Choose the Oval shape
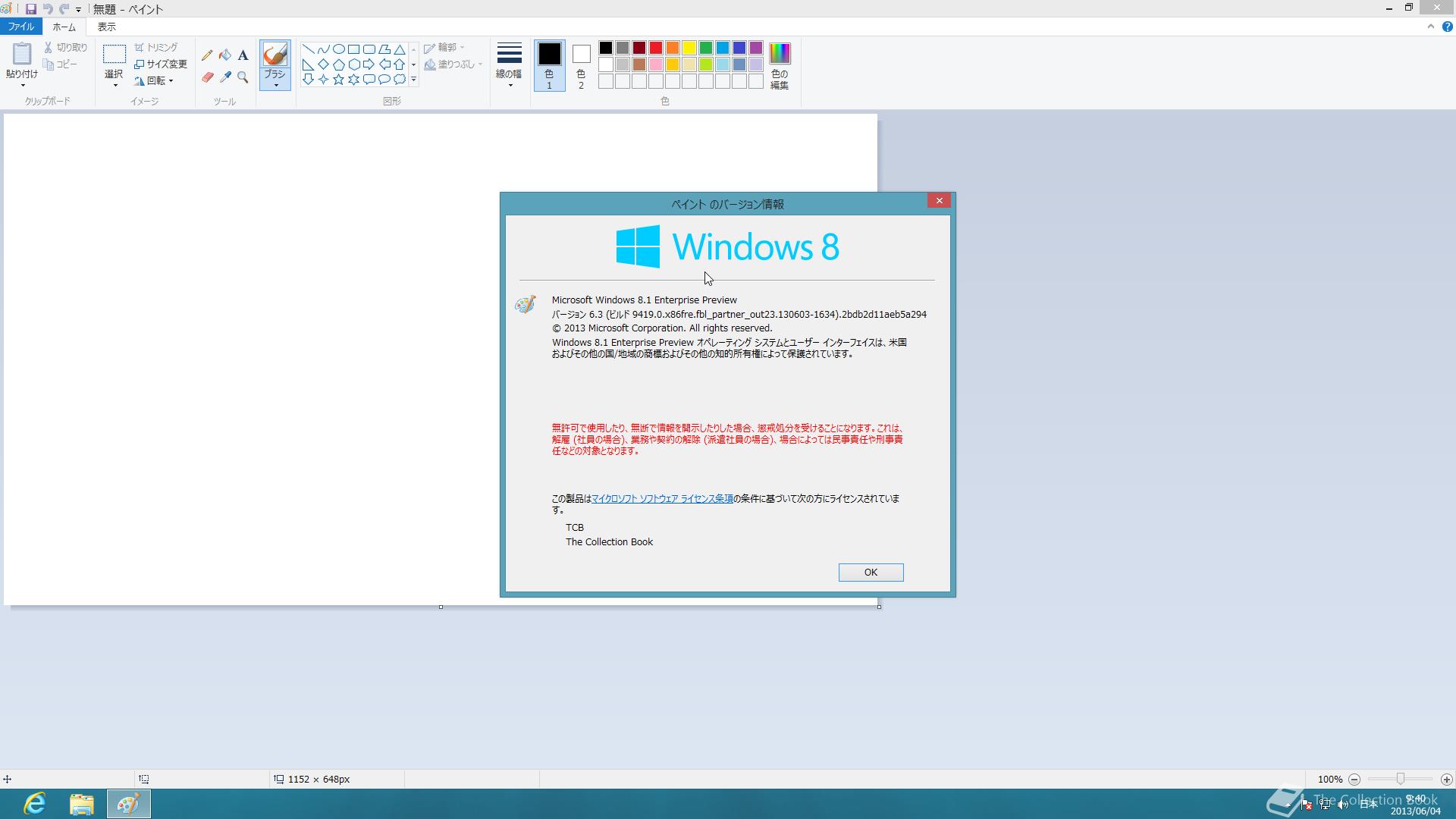 tap(339, 49)
